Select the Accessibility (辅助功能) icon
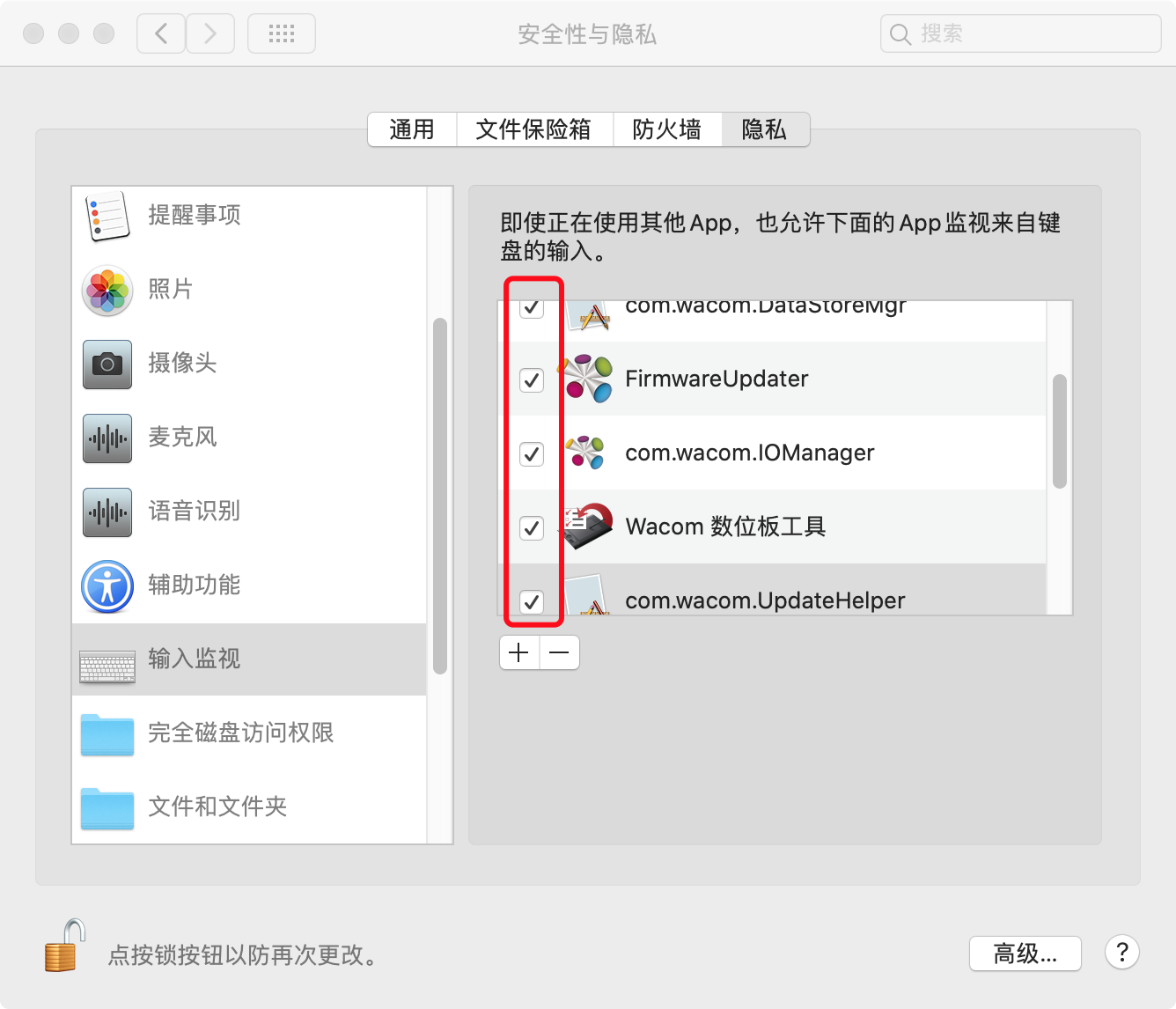 107,586
